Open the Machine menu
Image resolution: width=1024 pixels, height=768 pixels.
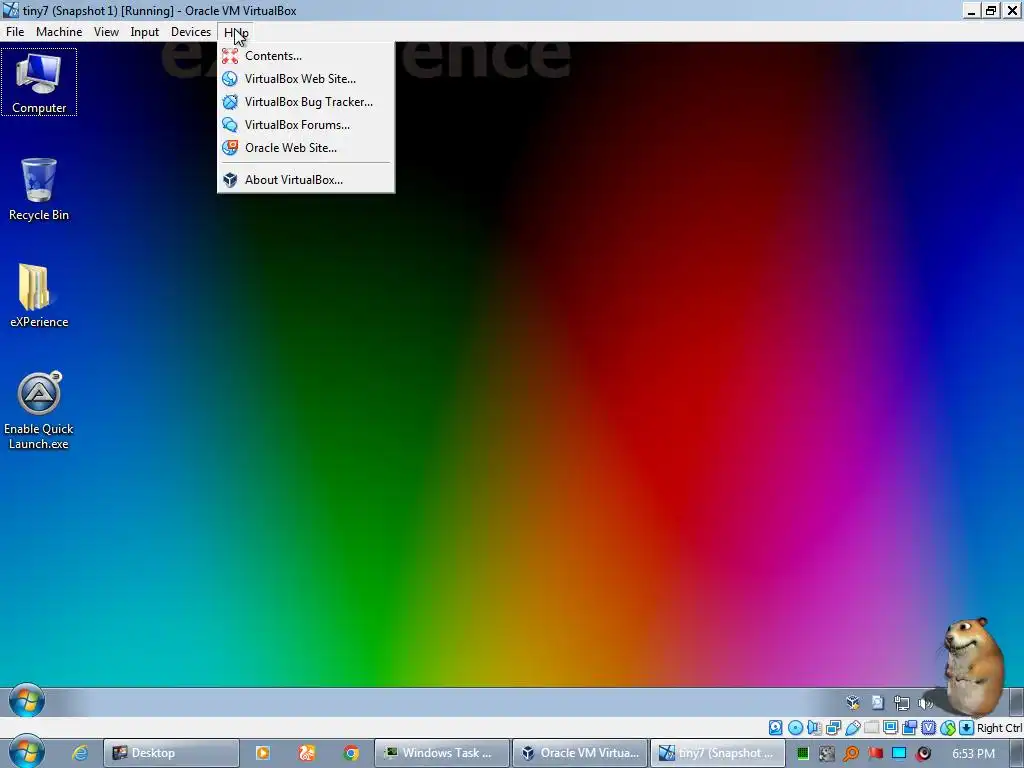coord(59,32)
